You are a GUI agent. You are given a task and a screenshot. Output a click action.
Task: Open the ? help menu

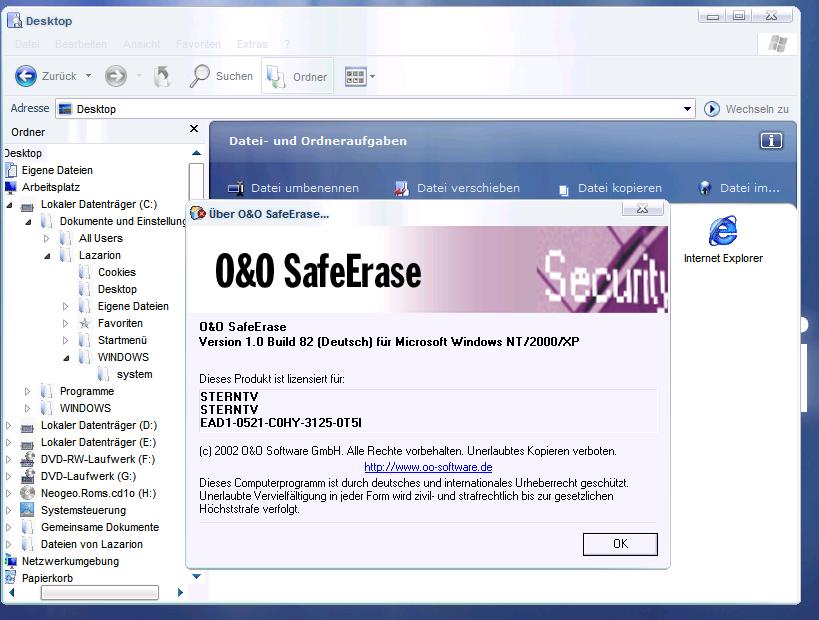point(287,44)
